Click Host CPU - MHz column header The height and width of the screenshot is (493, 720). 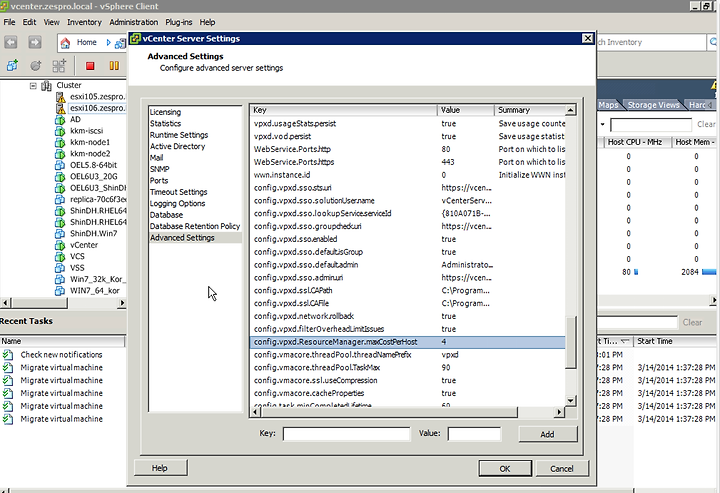click(x=636, y=142)
